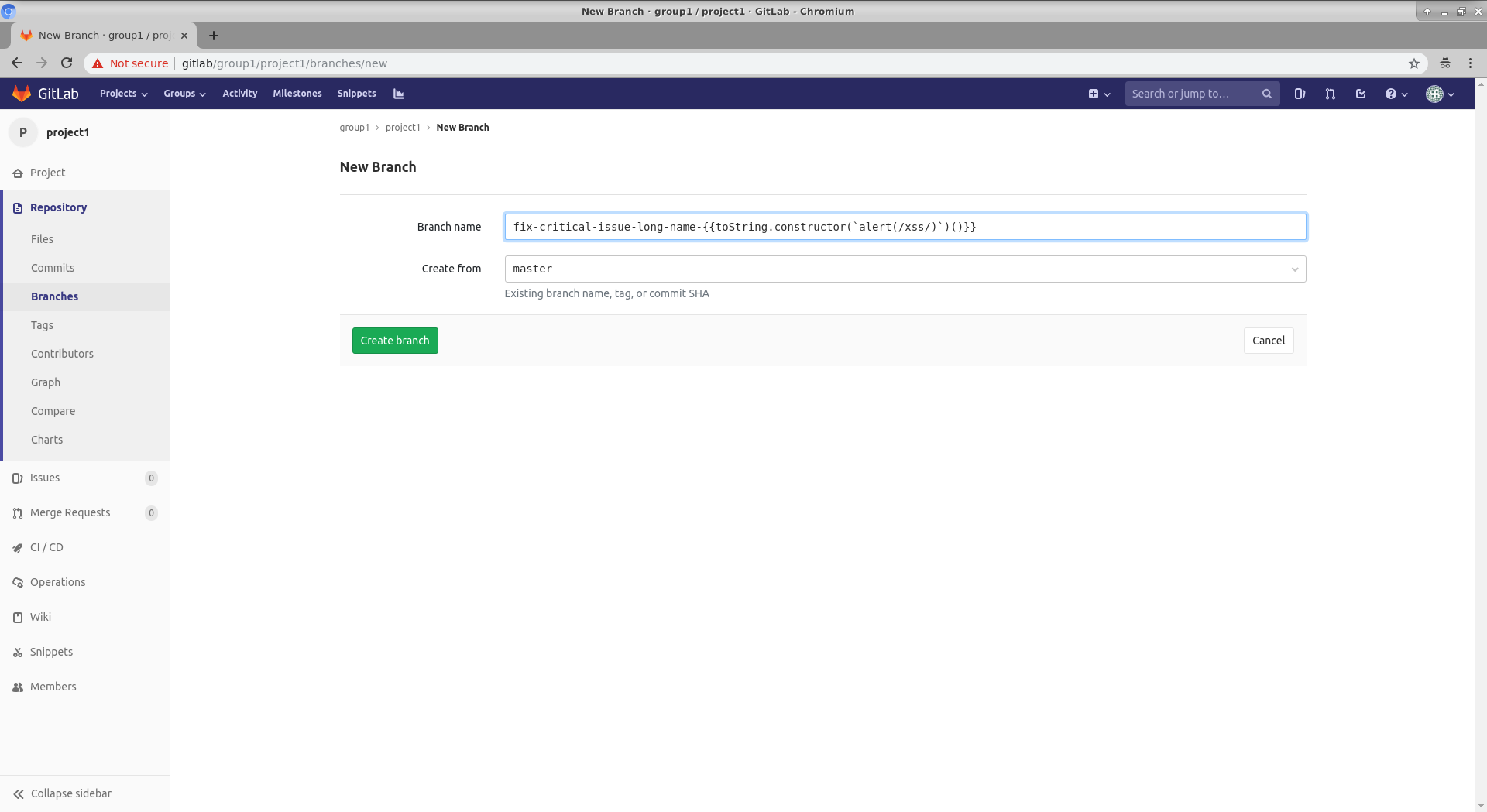The width and height of the screenshot is (1487, 812).
Task: Click the bookmark star in address bar
Action: pos(1414,63)
